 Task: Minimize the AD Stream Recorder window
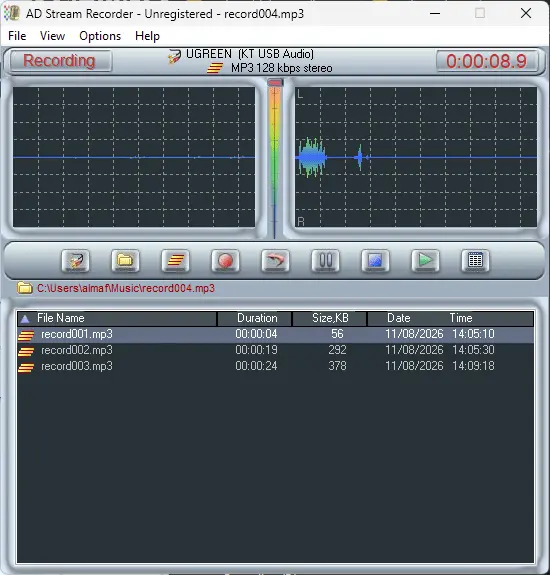pos(435,14)
